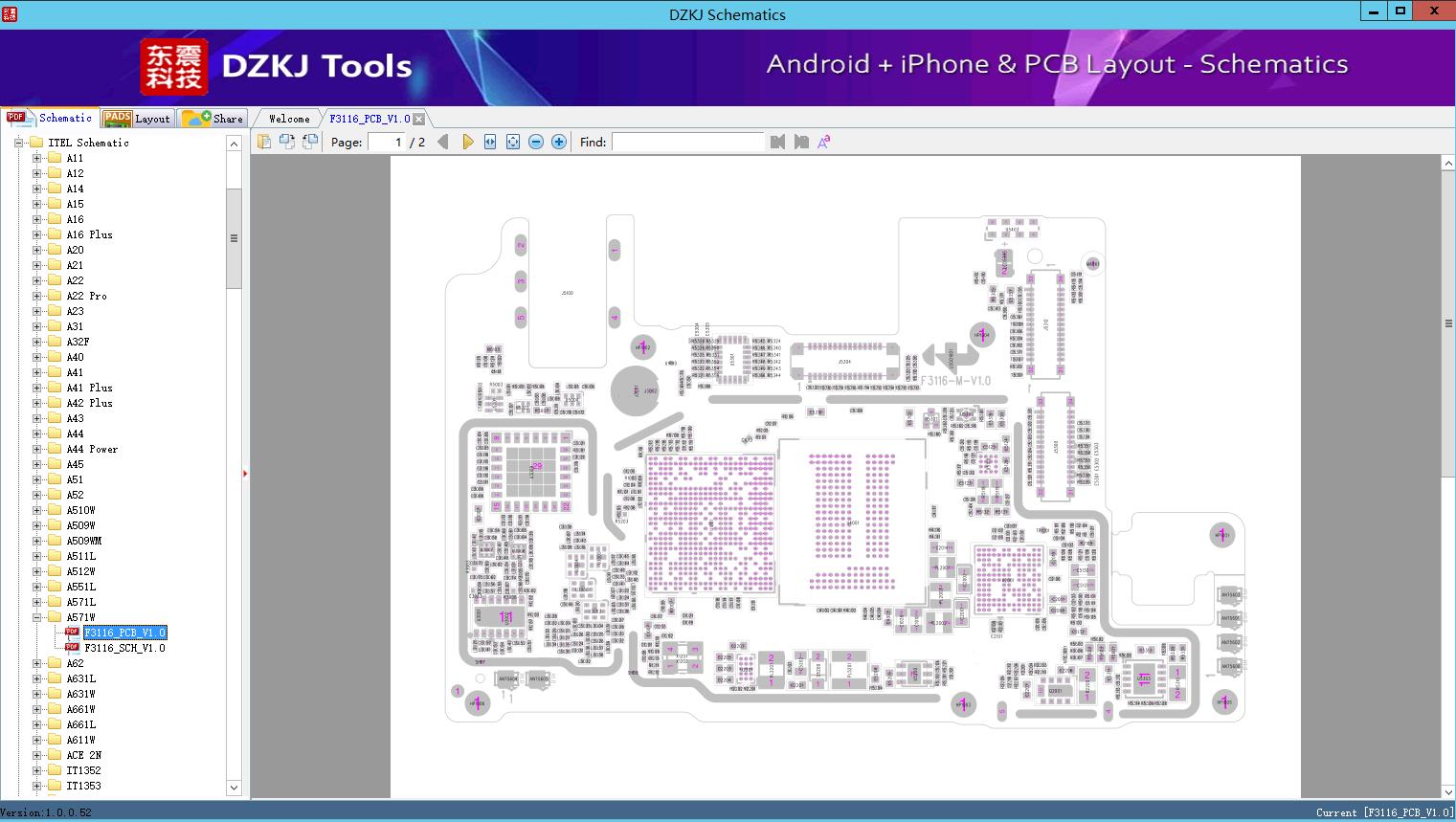
Task: Select the F3116_PCB_V1.0 document tab
Action: 370,119
